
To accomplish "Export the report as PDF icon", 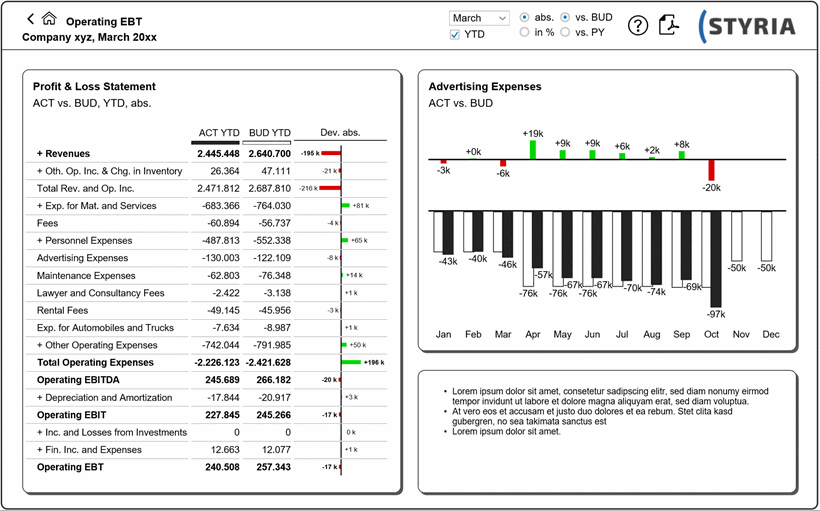I will point(670,26).
